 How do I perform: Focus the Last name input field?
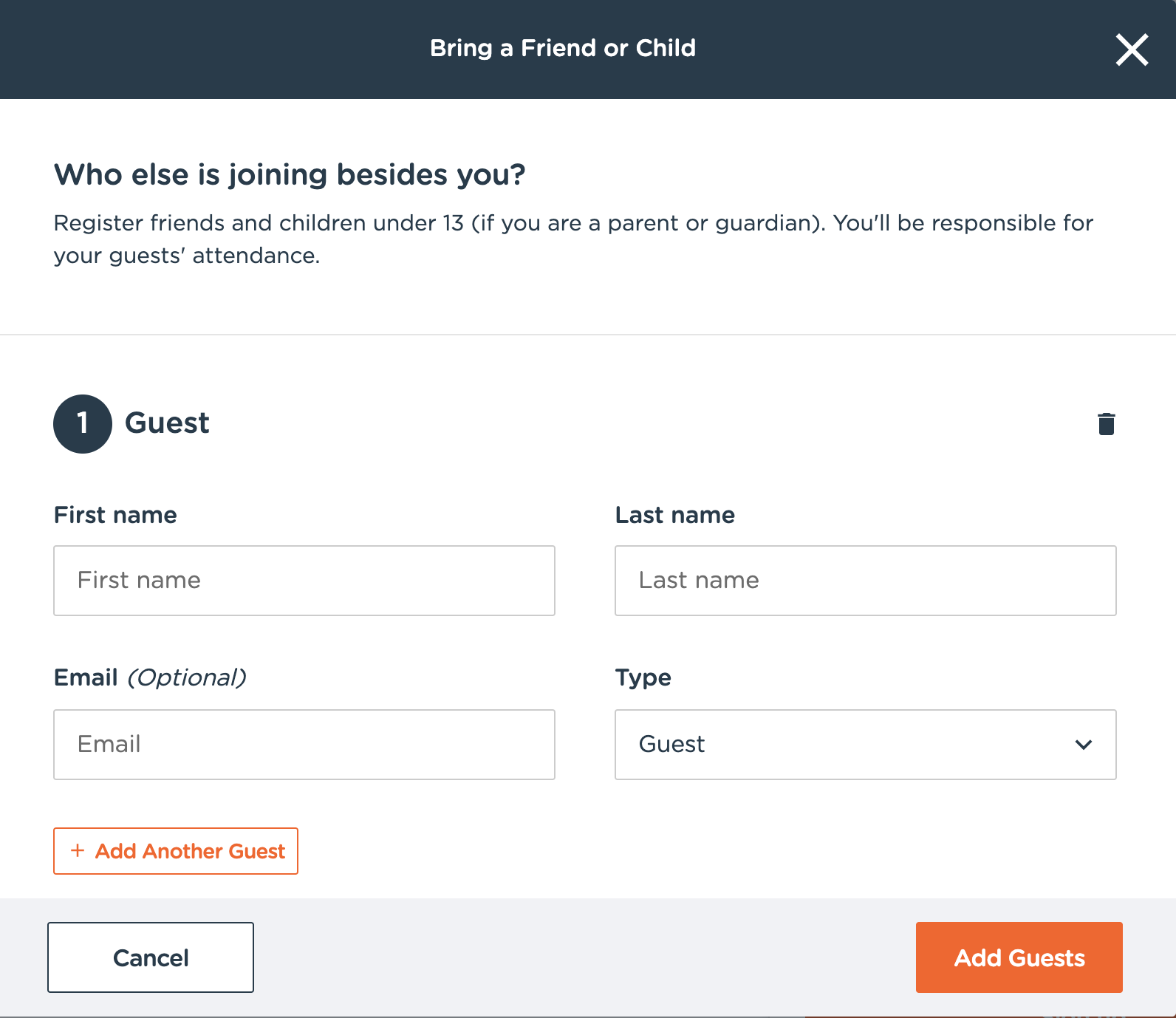[x=865, y=581]
